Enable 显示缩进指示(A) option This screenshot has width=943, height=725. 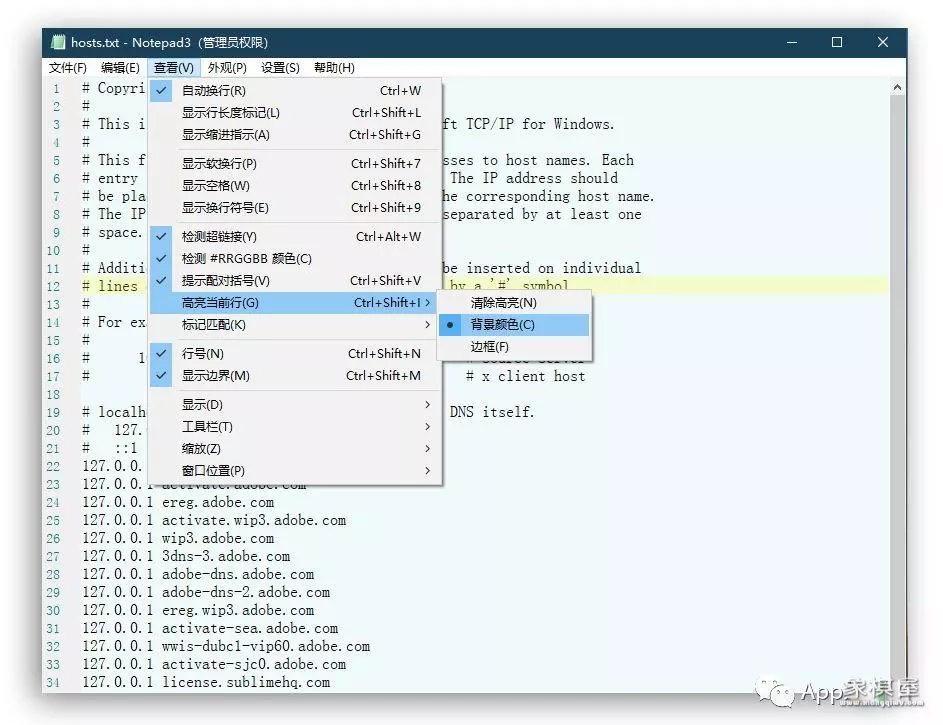coord(295,135)
